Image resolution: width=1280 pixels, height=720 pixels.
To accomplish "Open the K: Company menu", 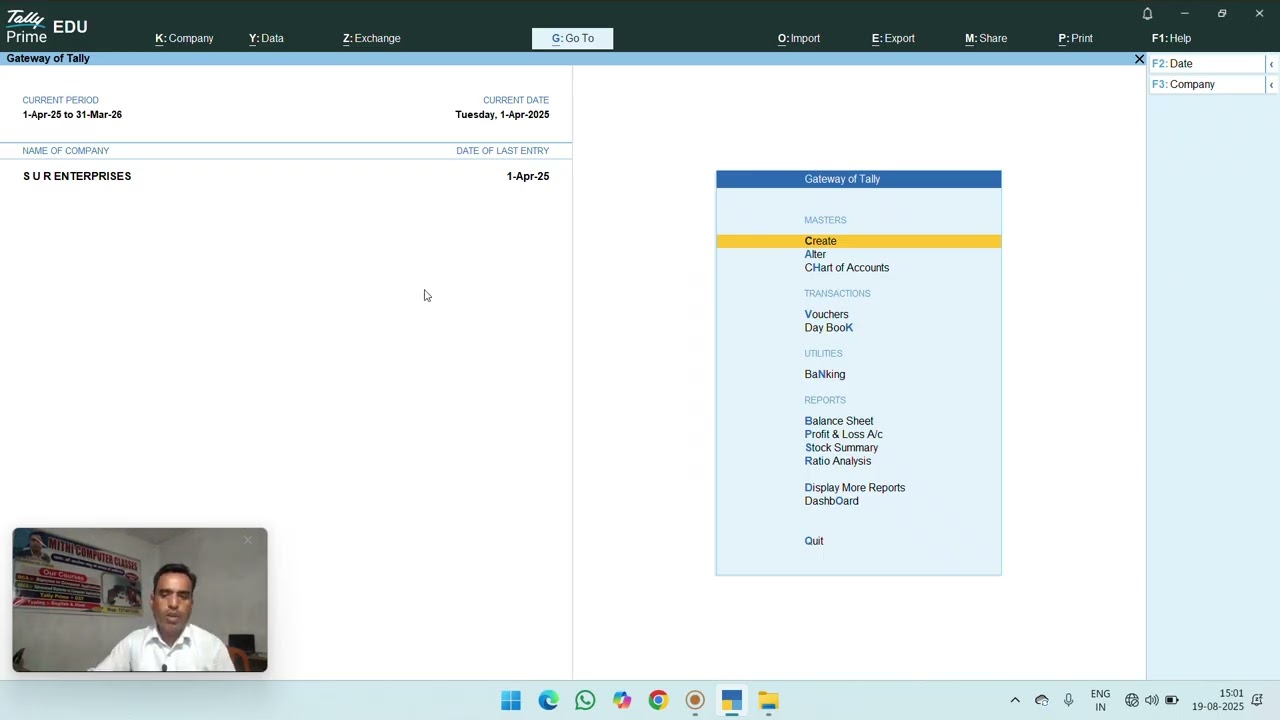I will click(184, 38).
